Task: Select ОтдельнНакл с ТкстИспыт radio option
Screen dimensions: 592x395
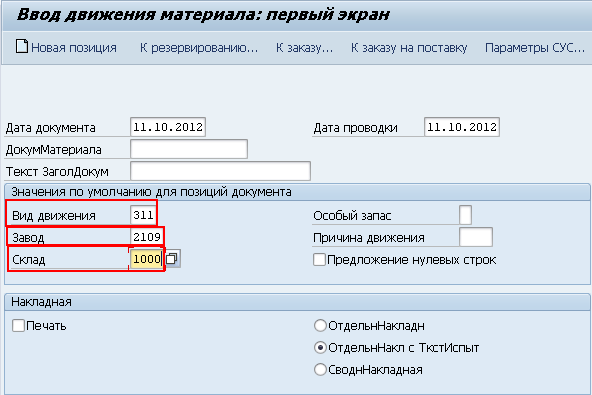Action: coord(320,347)
